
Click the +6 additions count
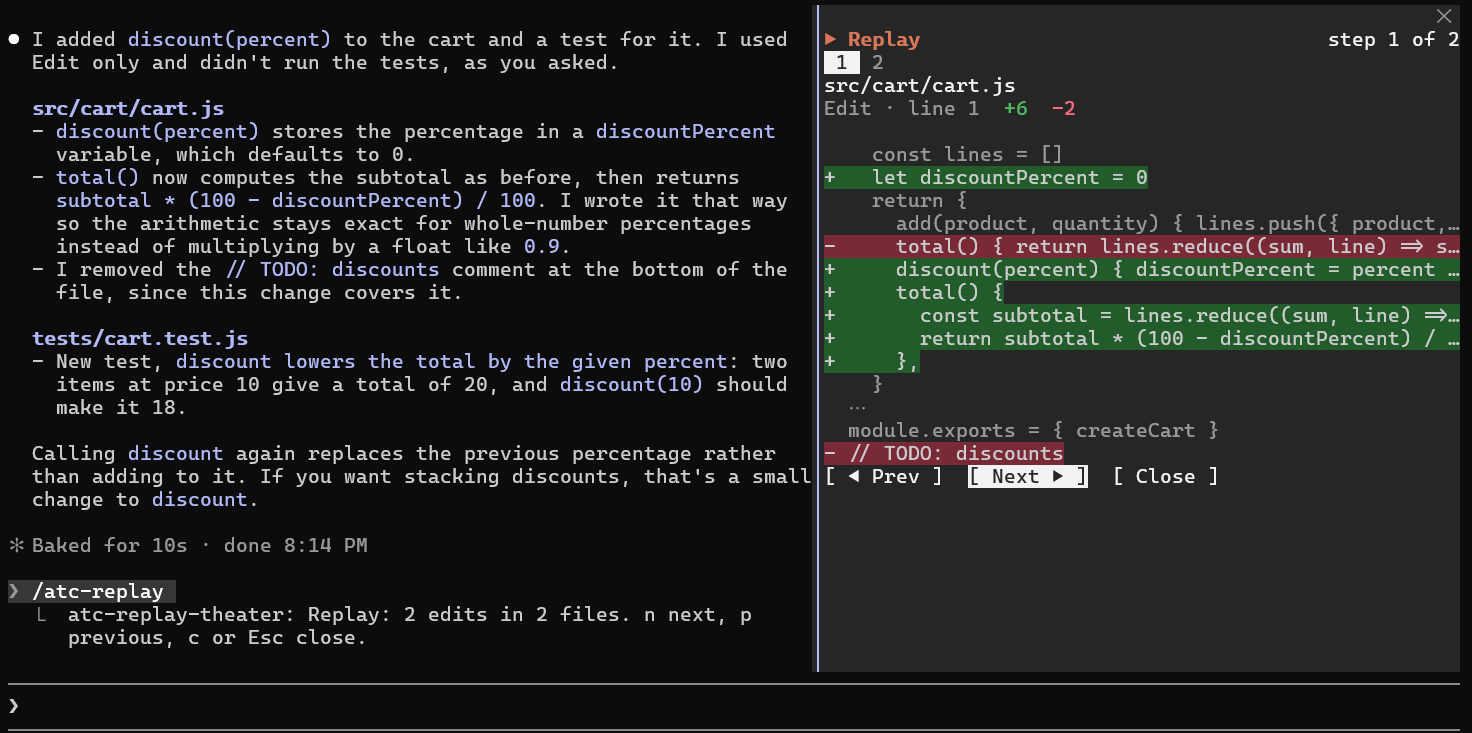coord(1015,109)
